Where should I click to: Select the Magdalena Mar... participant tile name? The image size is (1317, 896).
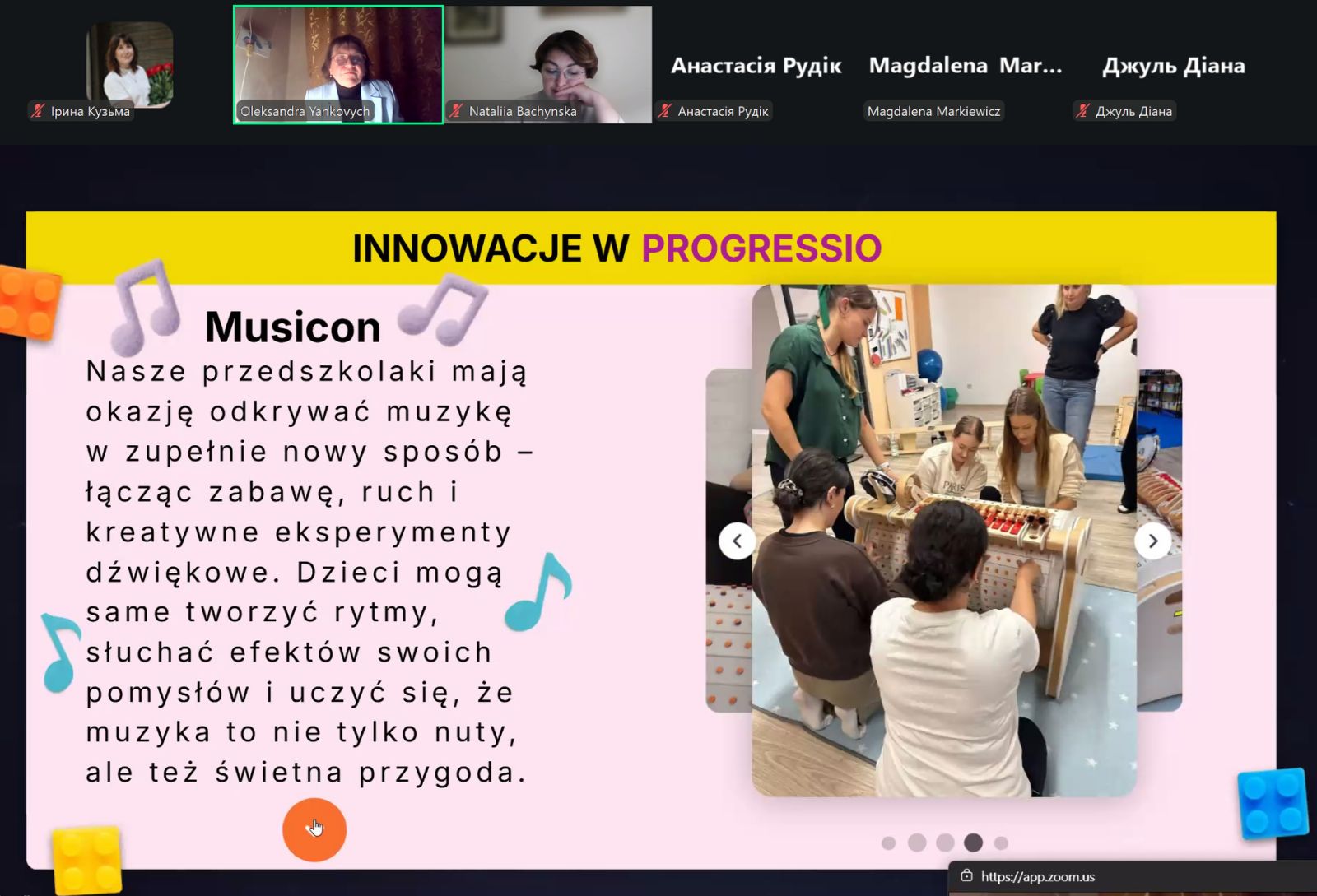click(966, 66)
